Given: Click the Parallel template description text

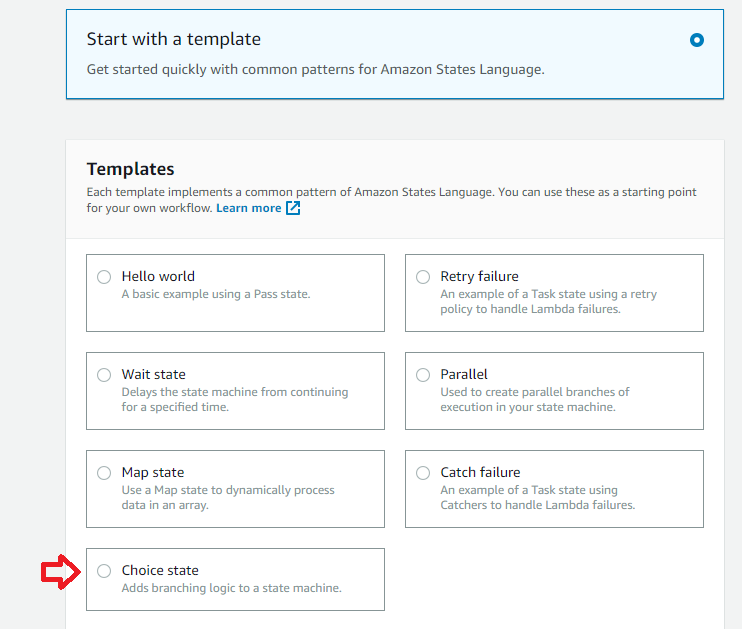Looking at the screenshot, I should pos(535,400).
